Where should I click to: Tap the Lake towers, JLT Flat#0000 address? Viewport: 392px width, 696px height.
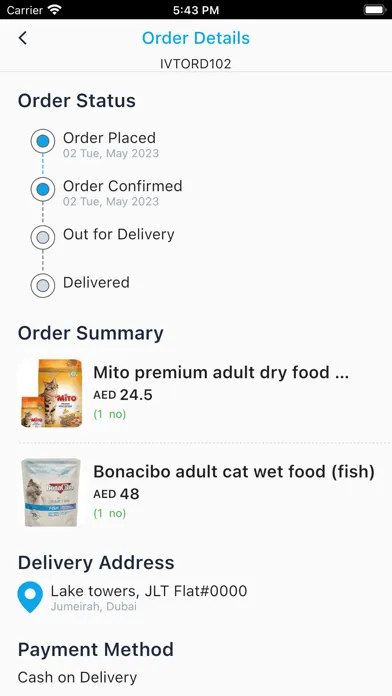pyautogui.click(x=149, y=591)
